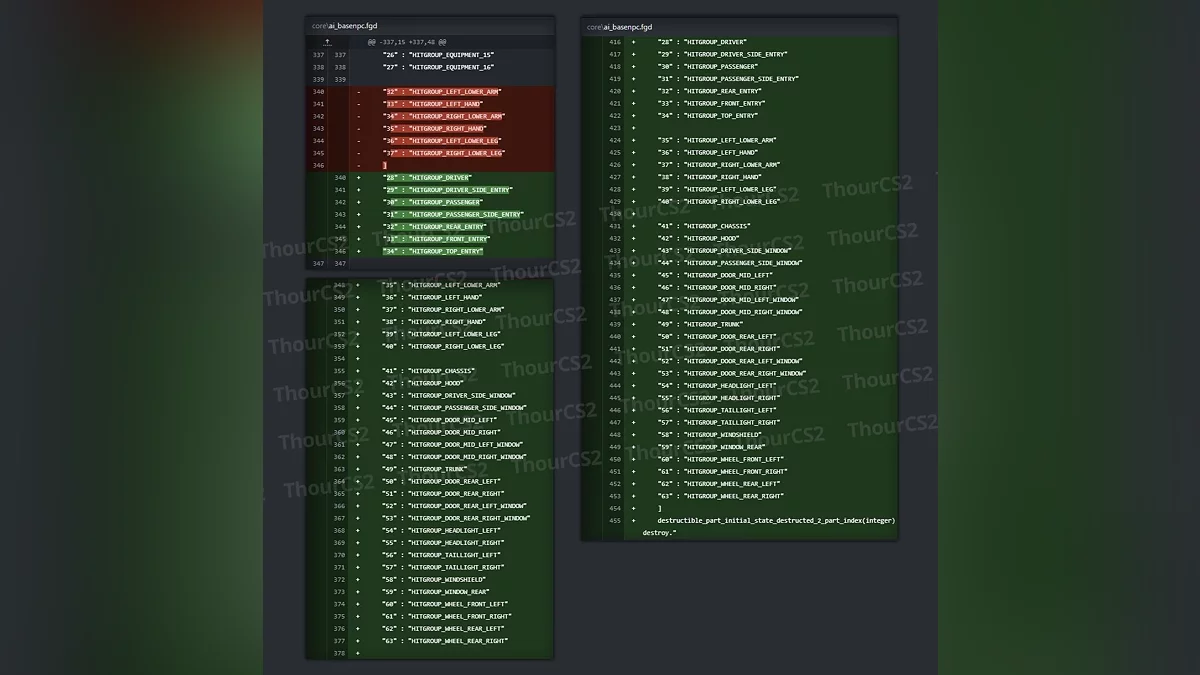This screenshot has height=675, width=1200.
Task: Select removed line 343 with HITGROUP_RIGHT_HAND
Action: coord(434,129)
